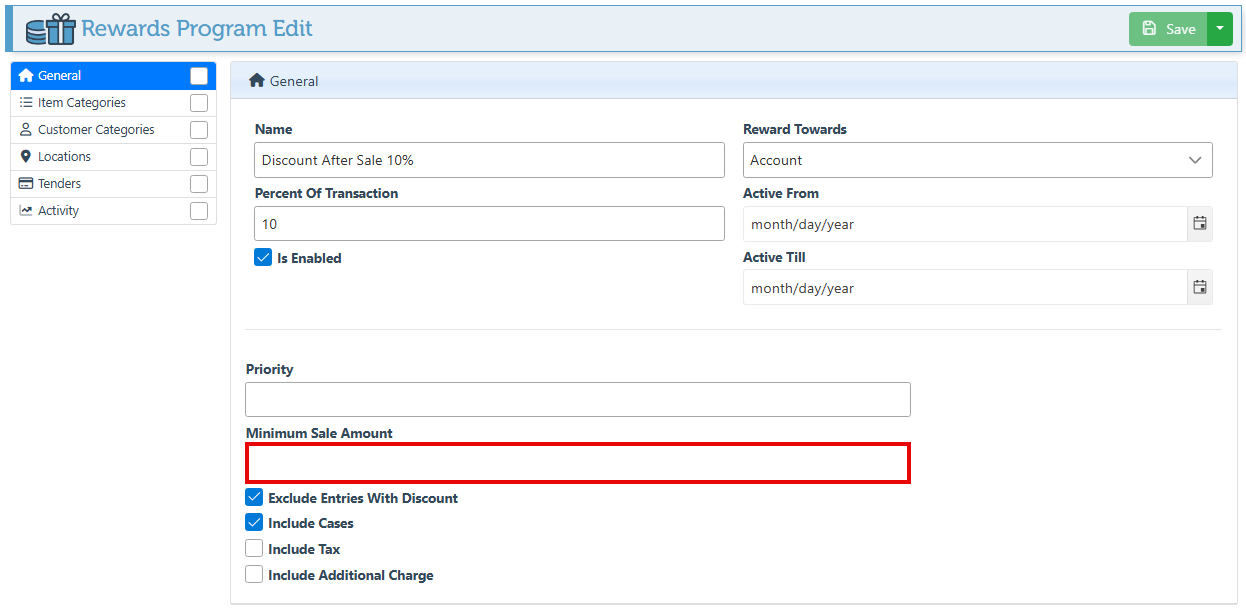Switch to the Activity tab

[58, 211]
